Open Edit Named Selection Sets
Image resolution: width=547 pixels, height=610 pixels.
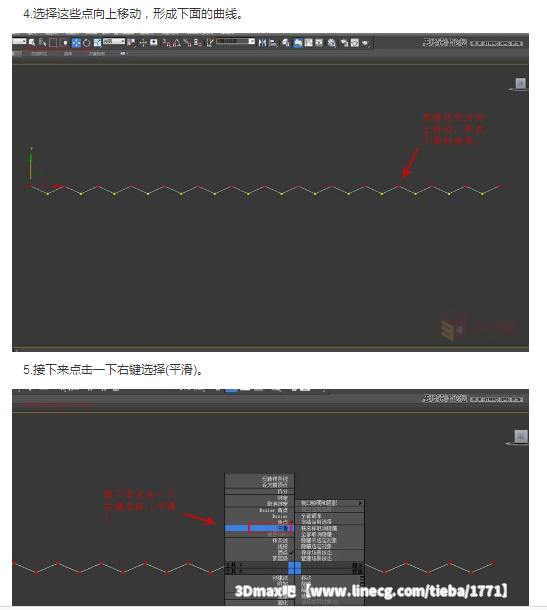pos(209,42)
